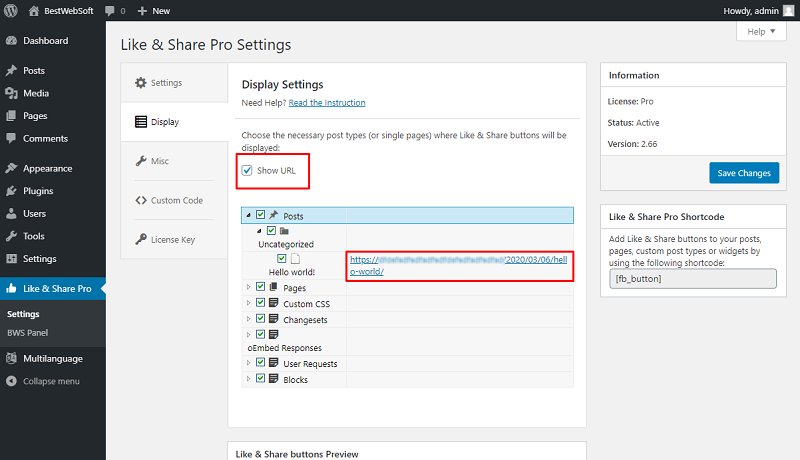This screenshot has width=800, height=460.
Task: Click the admin avatar icon
Action: point(789,11)
